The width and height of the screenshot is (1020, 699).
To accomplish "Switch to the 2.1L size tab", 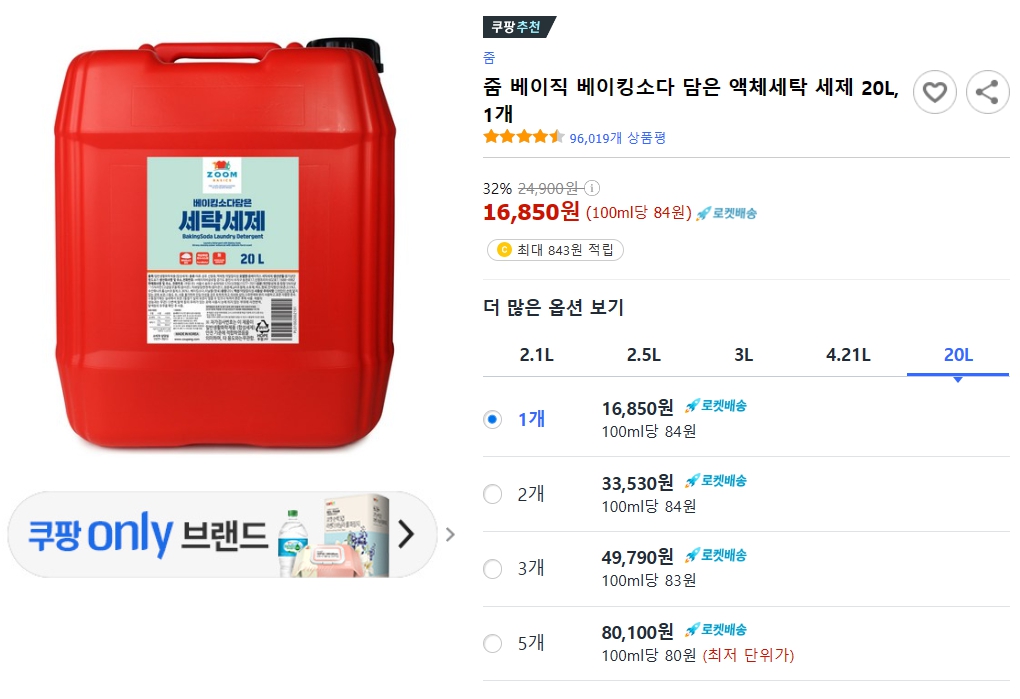I will click(x=537, y=355).
